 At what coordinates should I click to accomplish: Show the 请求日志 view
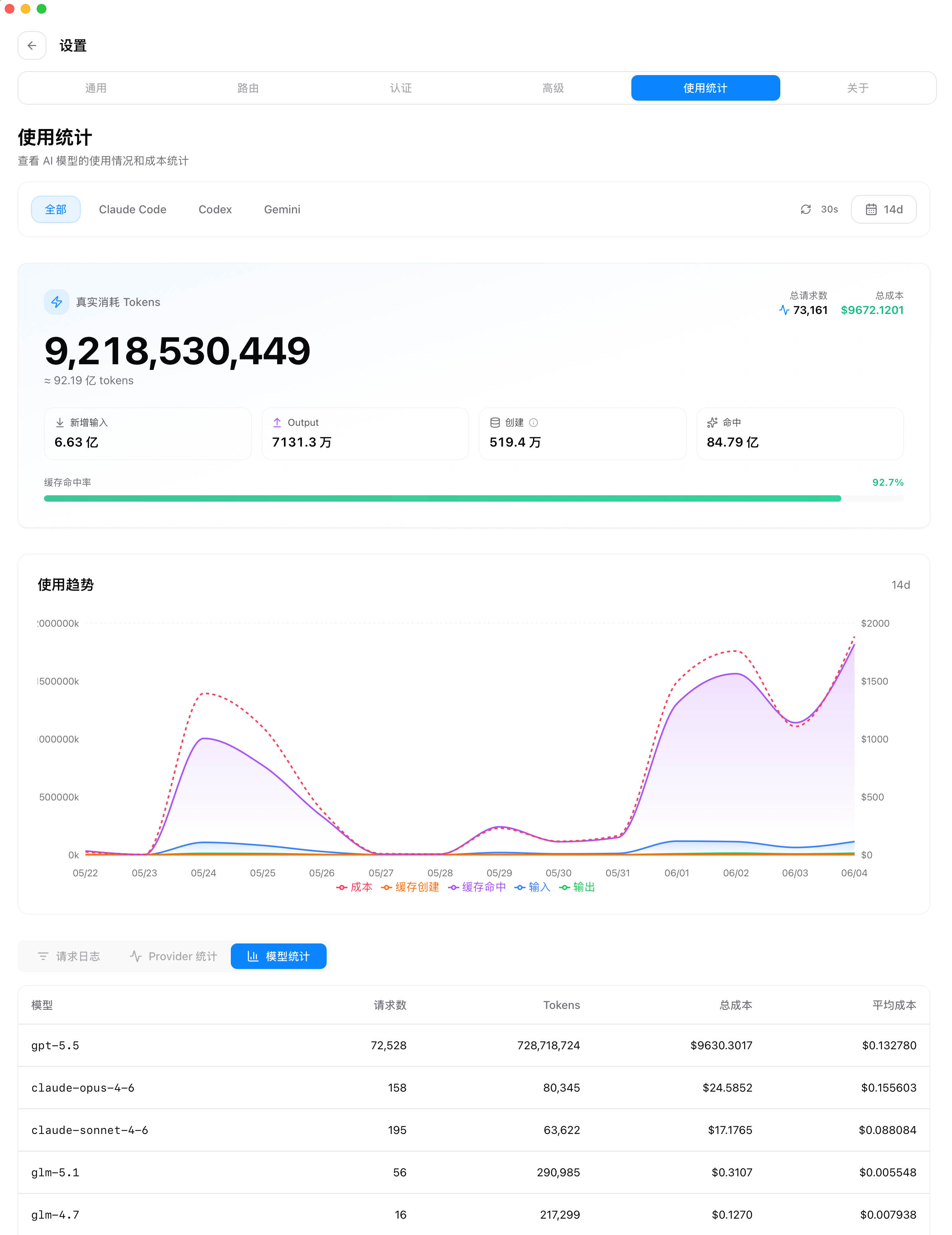point(68,956)
